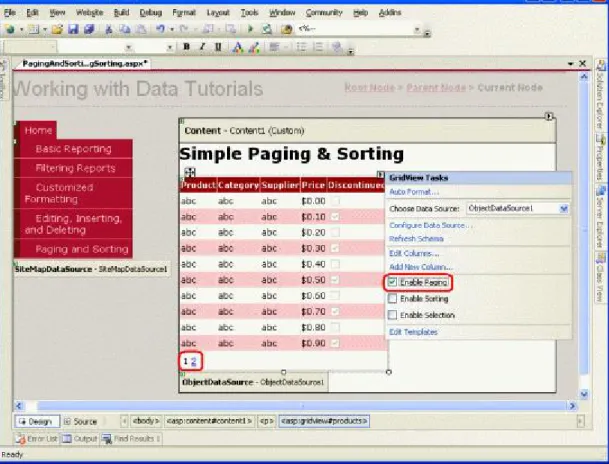609x464 pixels.
Task: Open the New Web Site dropdown arrow
Action: pyautogui.click(x=21, y=30)
